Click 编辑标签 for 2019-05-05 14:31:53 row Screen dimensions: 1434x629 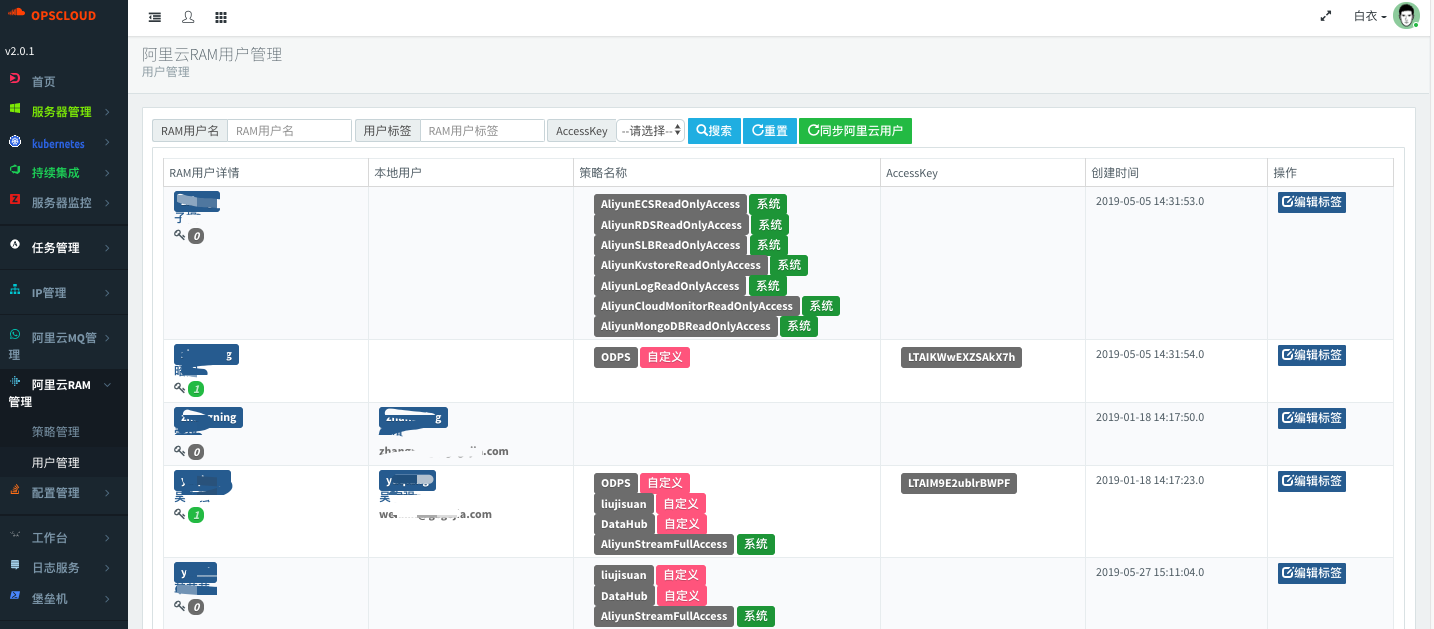1312,202
